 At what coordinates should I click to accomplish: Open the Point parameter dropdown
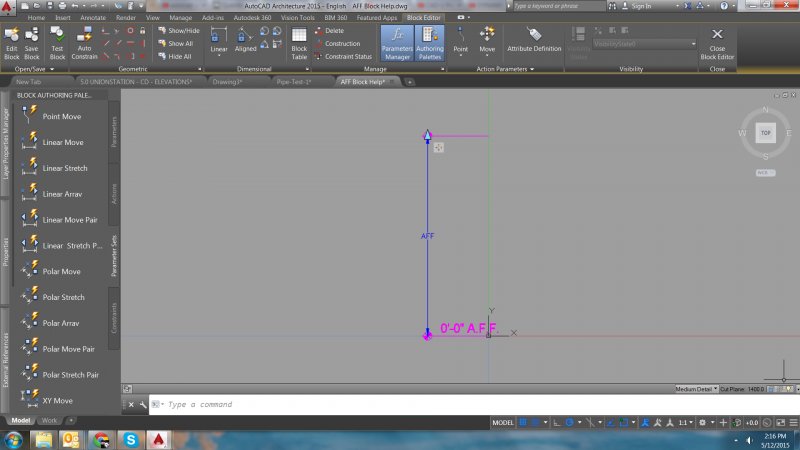click(x=460, y=55)
